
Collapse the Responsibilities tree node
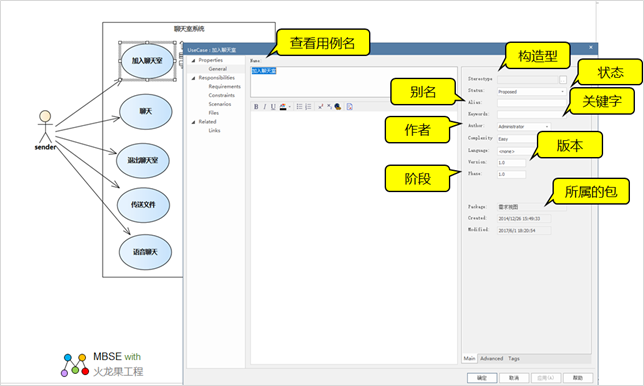pos(193,78)
